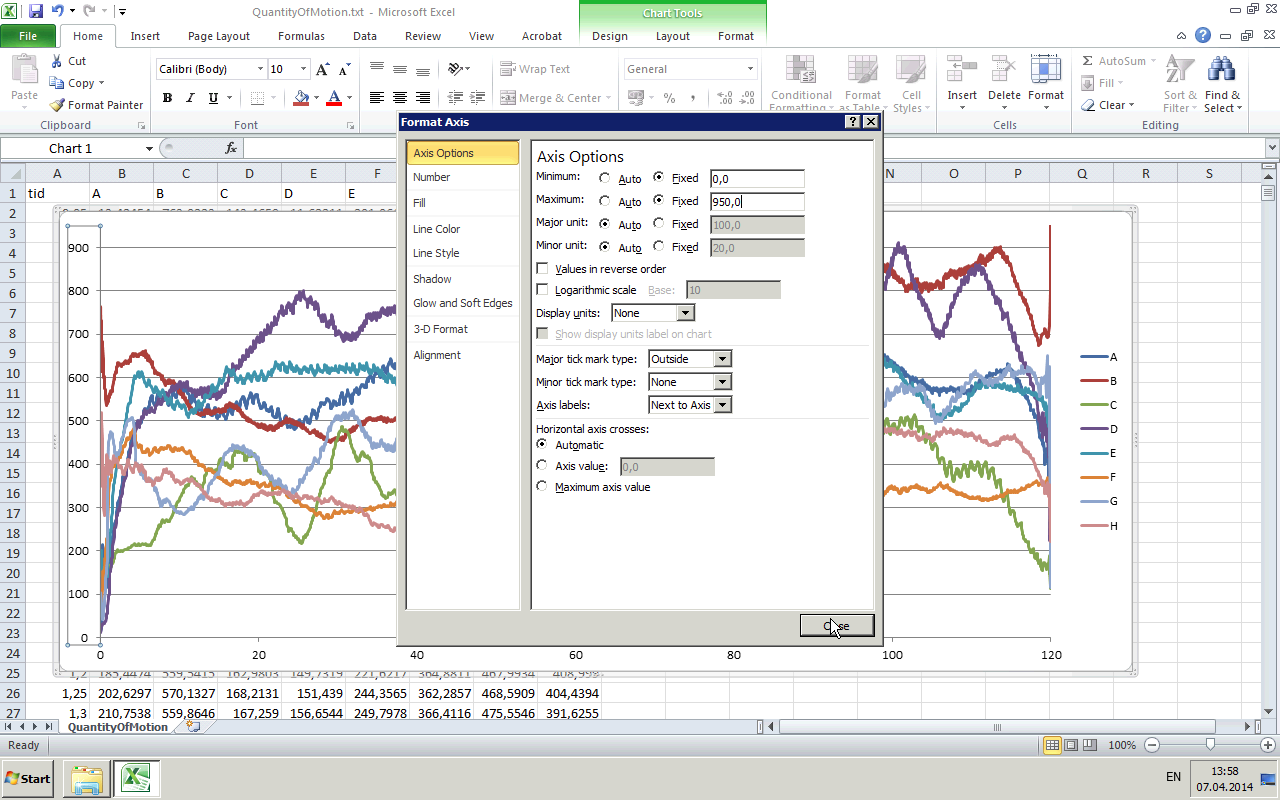
Task: Click the Insert Function fx icon
Action: click(231, 148)
